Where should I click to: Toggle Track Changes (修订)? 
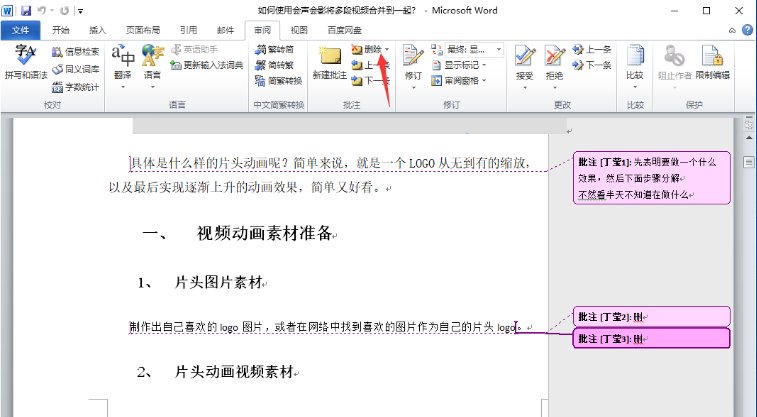click(x=413, y=67)
